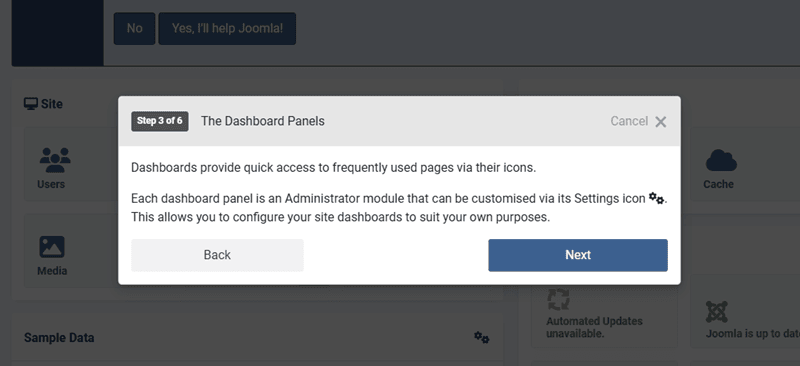Click the Sample Data panel heading

pos(59,338)
